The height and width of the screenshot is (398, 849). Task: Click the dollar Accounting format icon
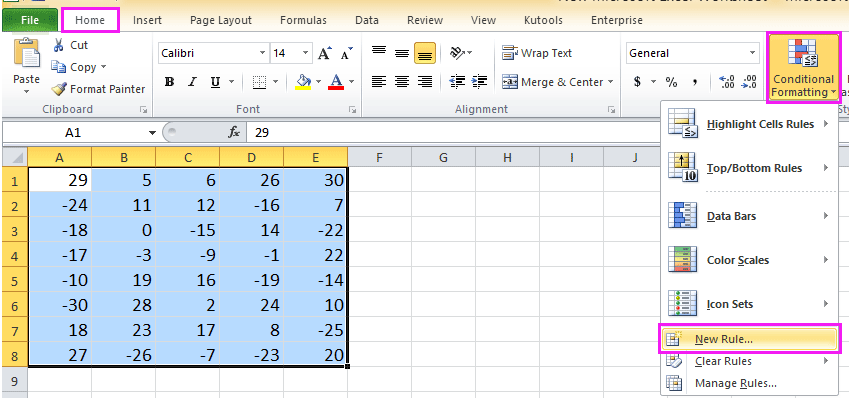click(638, 82)
